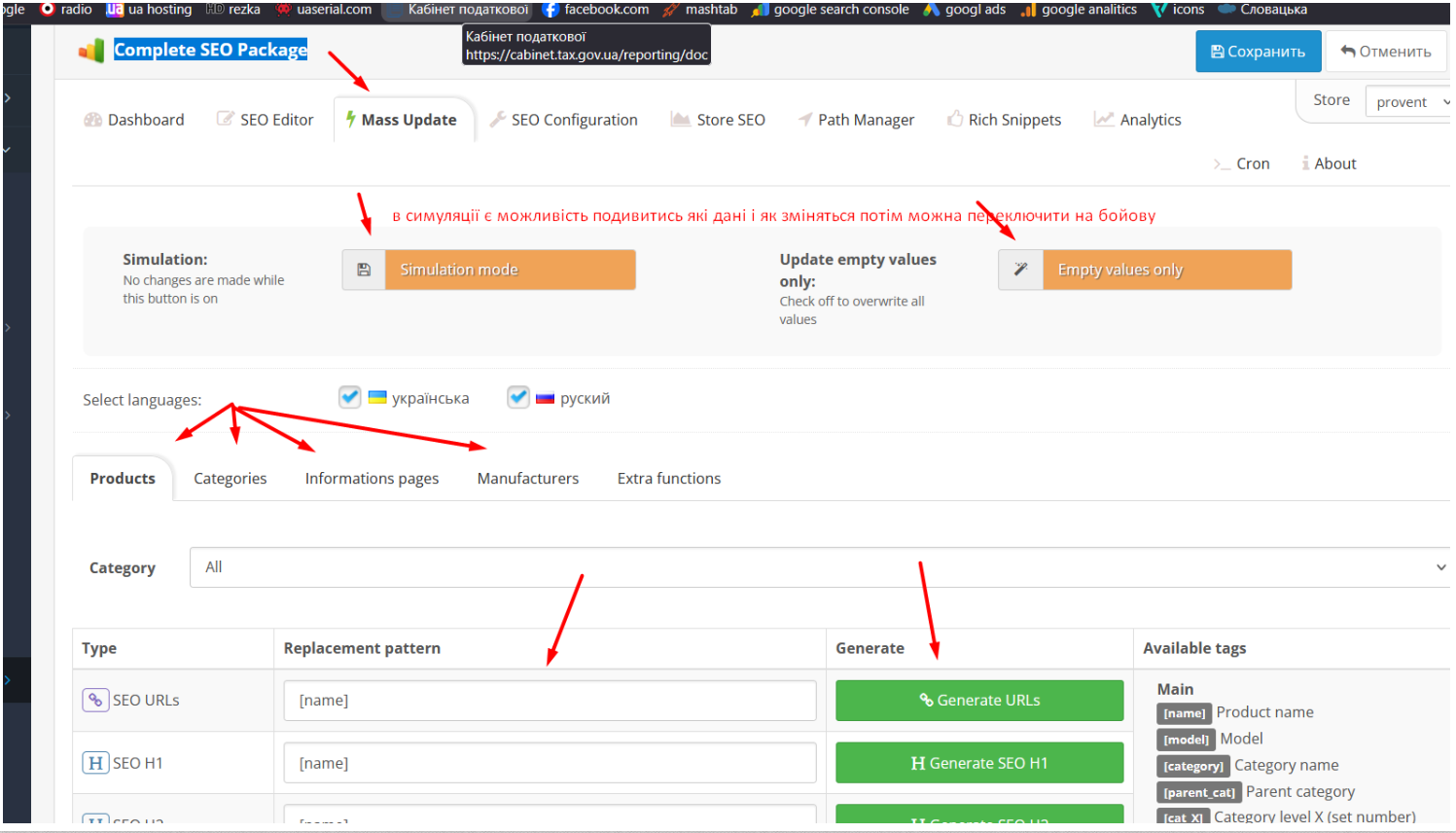Click the SEO URLs replacement pattern field
This screenshot has height=833, width=1456.
[x=550, y=701]
